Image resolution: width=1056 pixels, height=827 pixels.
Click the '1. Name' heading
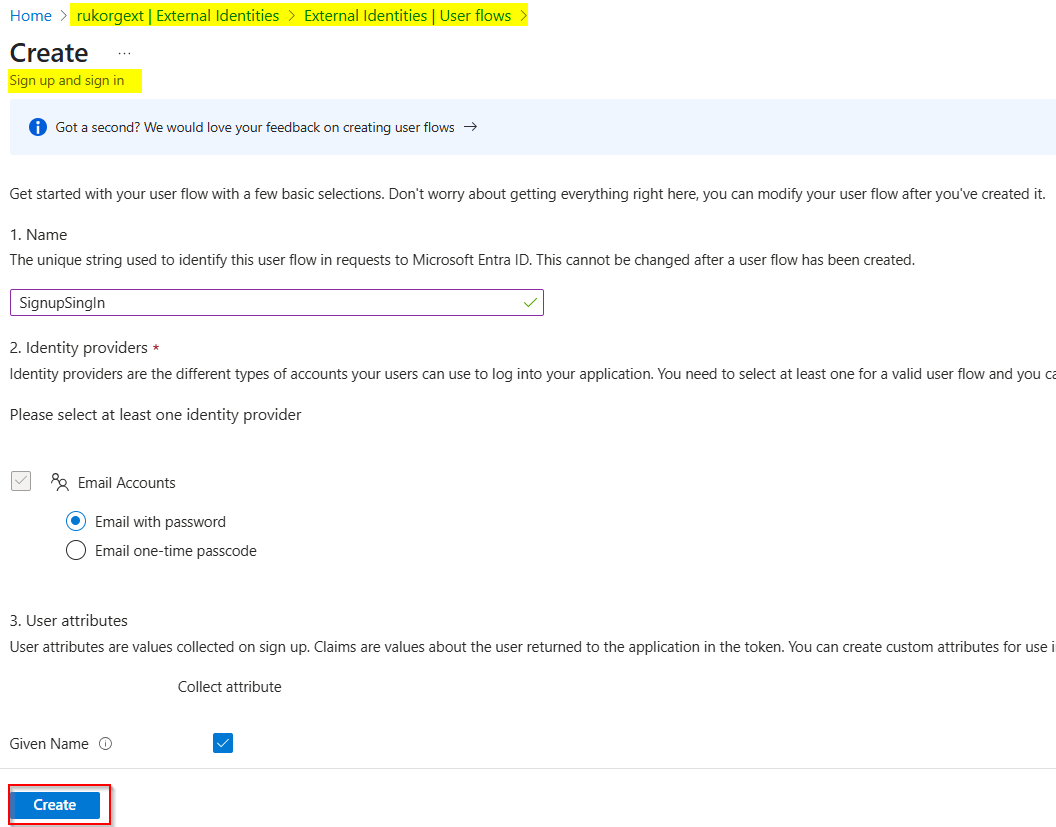pyautogui.click(x=38, y=234)
